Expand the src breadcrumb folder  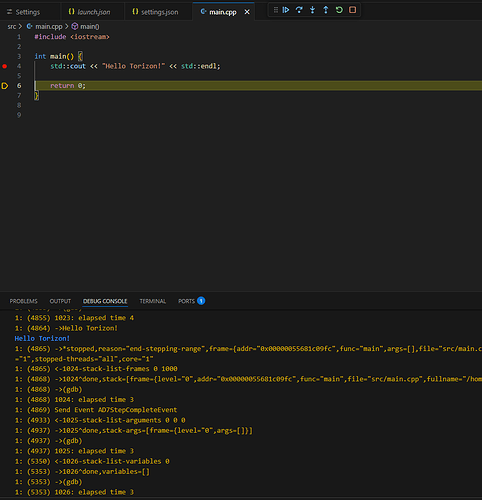[12, 26]
